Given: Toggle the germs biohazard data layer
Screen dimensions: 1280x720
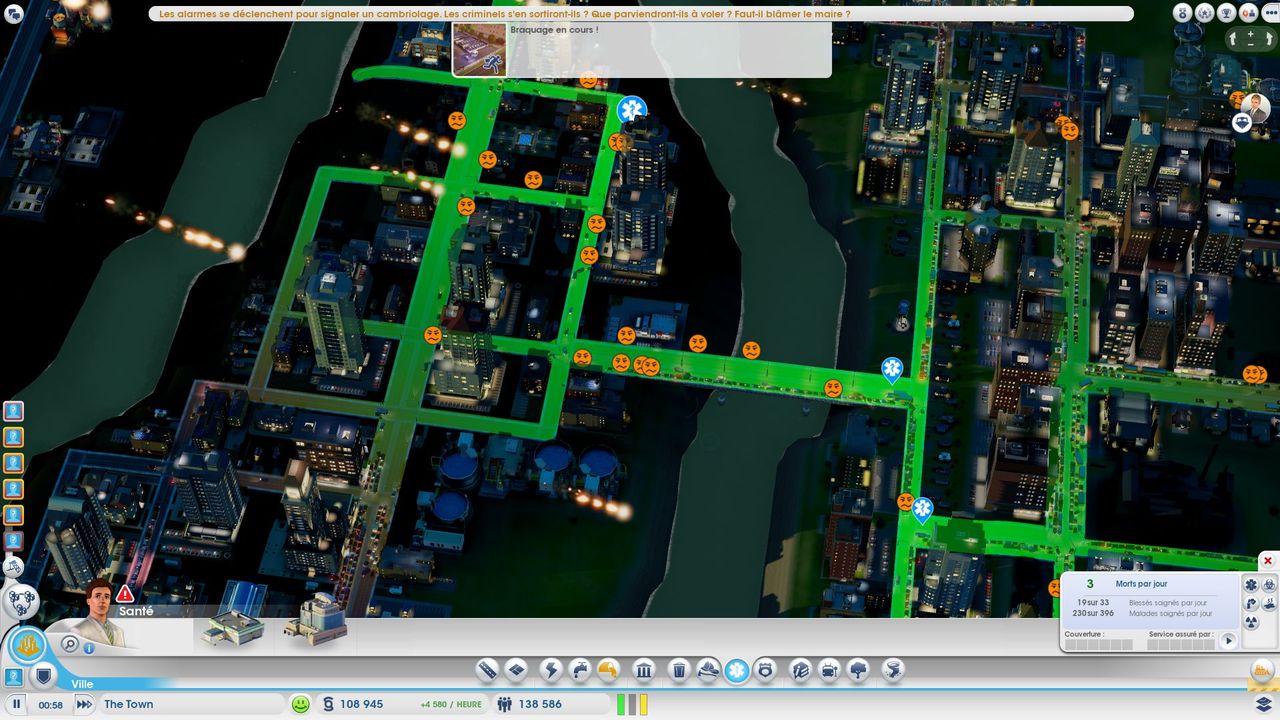Looking at the screenshot, I should 1268,584.
